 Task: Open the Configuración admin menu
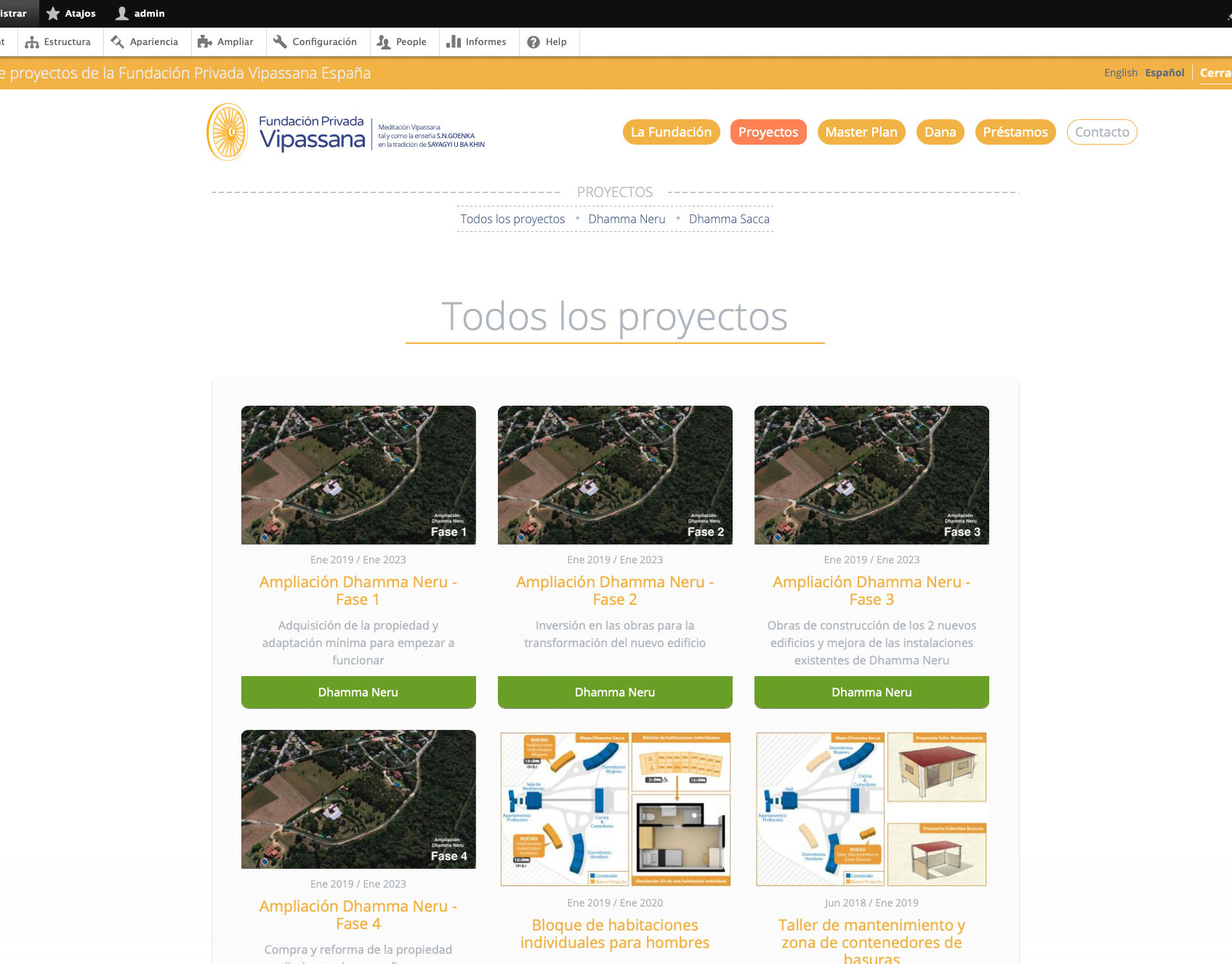coord(316,42)
